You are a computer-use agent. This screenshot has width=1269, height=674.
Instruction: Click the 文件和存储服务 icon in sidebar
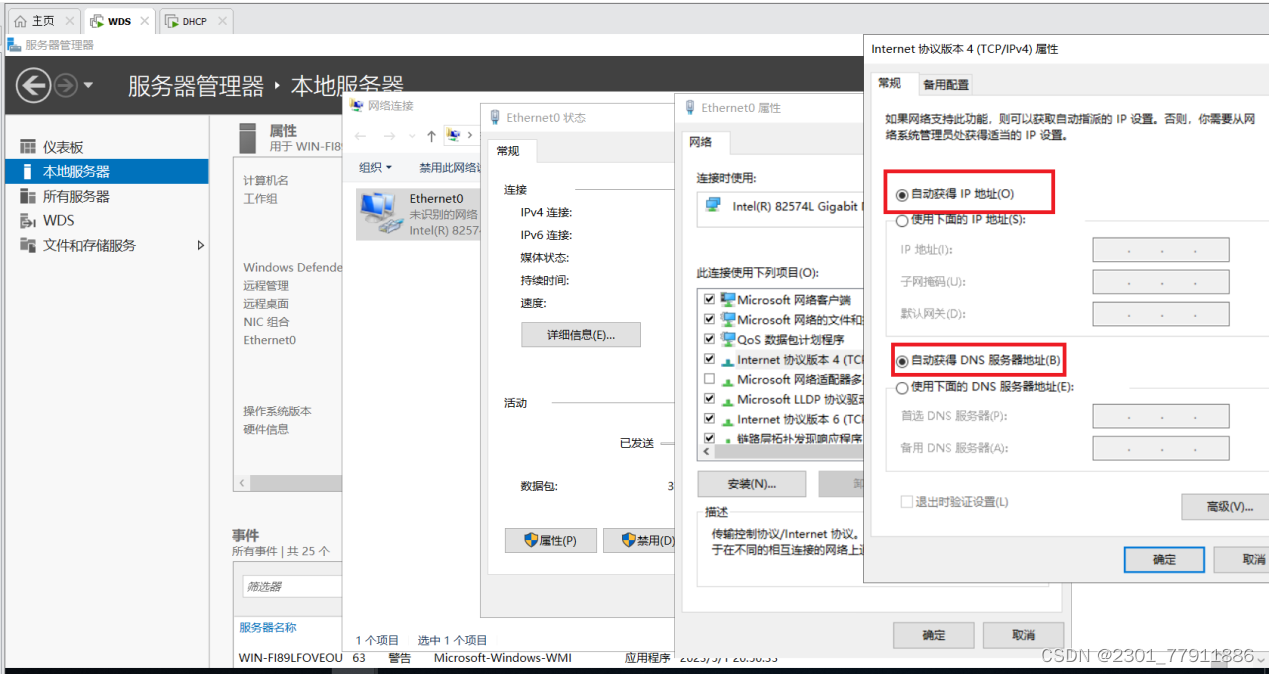click(x=28, y=245)
